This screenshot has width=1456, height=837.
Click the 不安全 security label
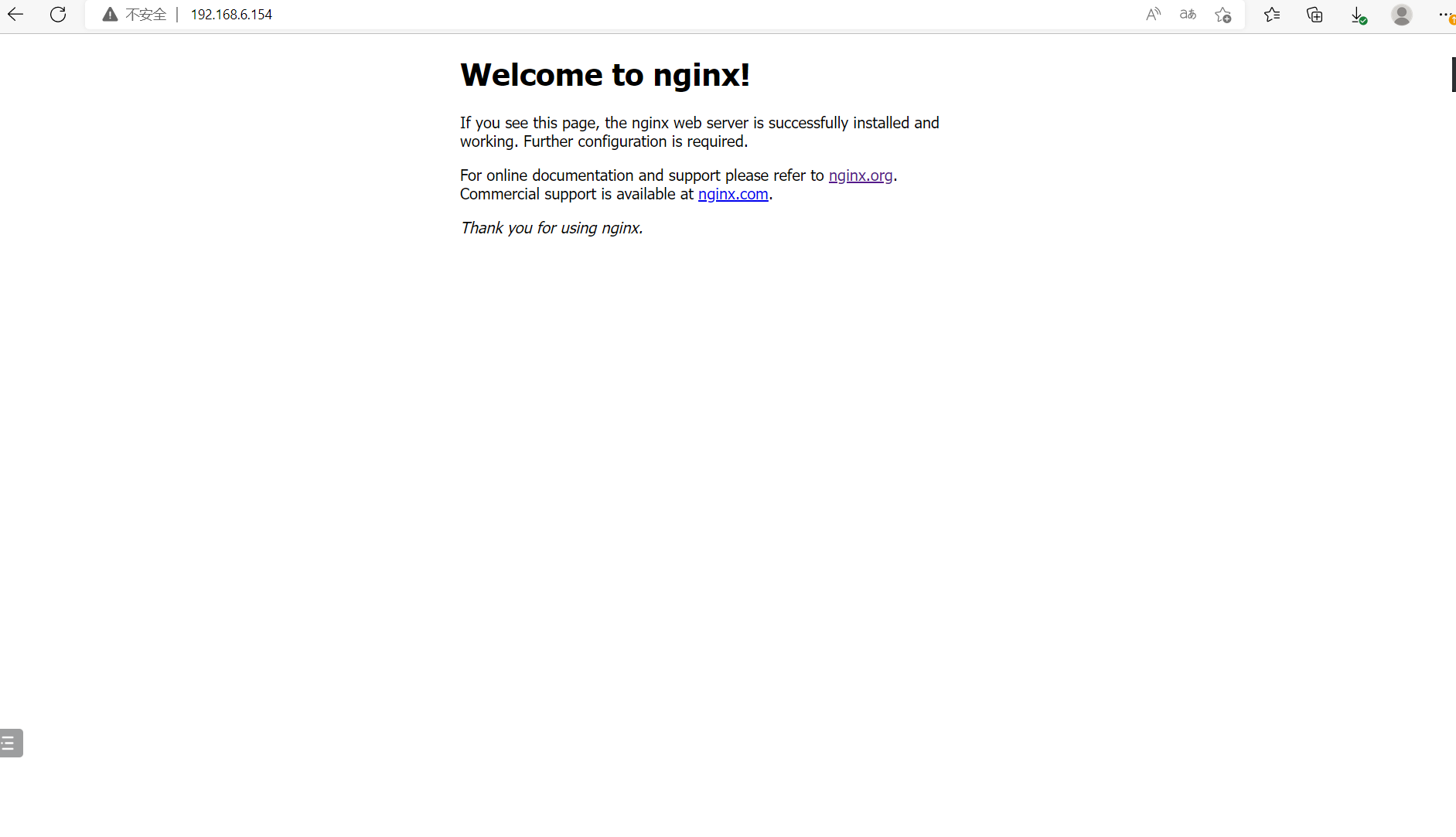(146, 15)
